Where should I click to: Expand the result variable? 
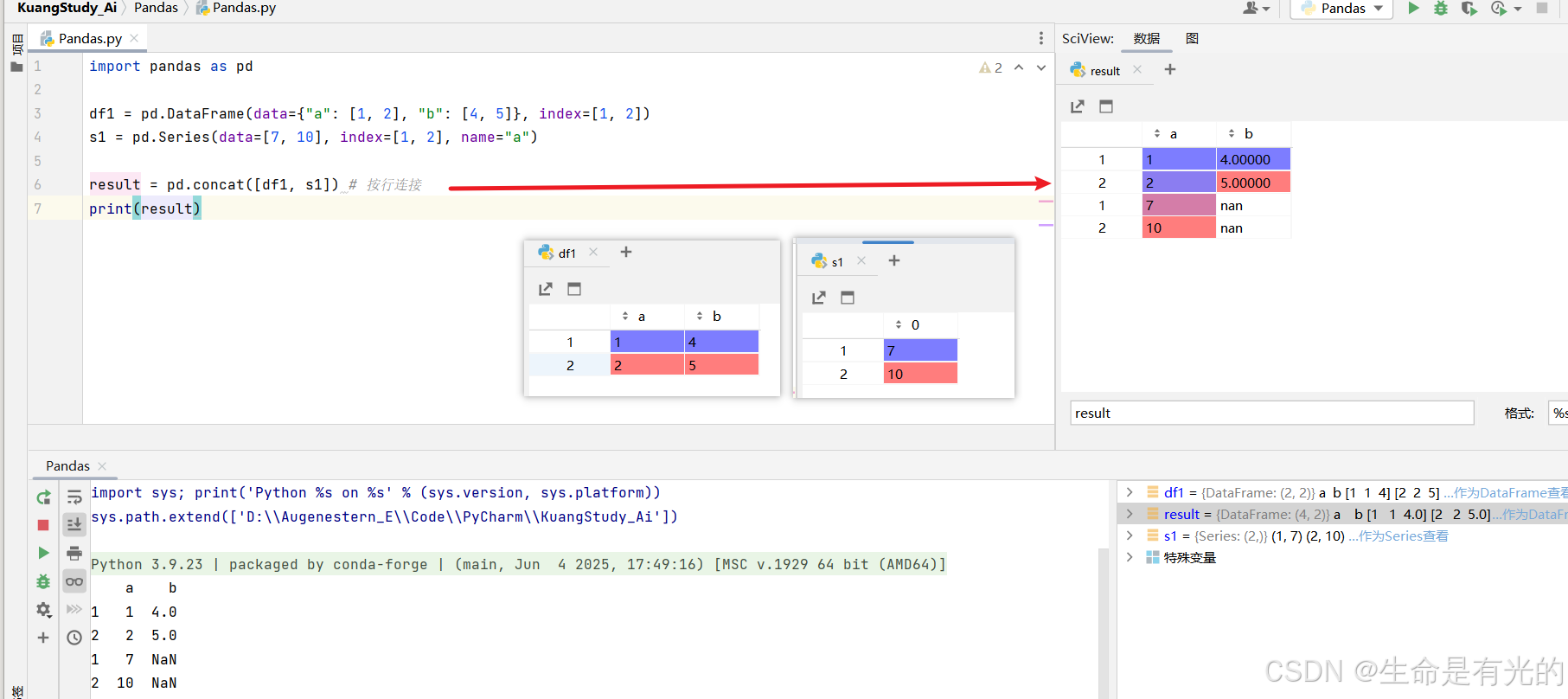1130,514
